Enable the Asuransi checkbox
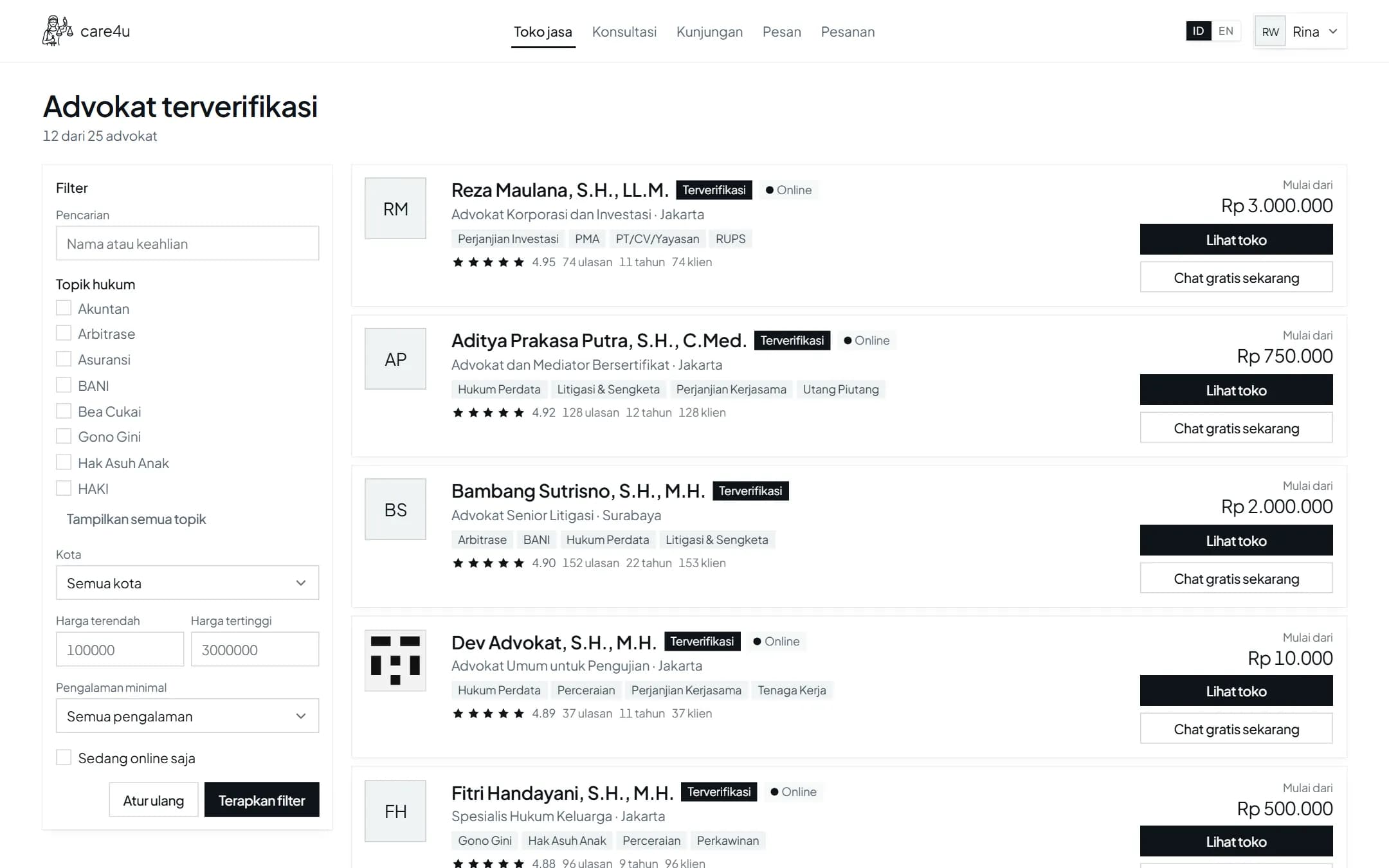 click(x=64, y=359)
